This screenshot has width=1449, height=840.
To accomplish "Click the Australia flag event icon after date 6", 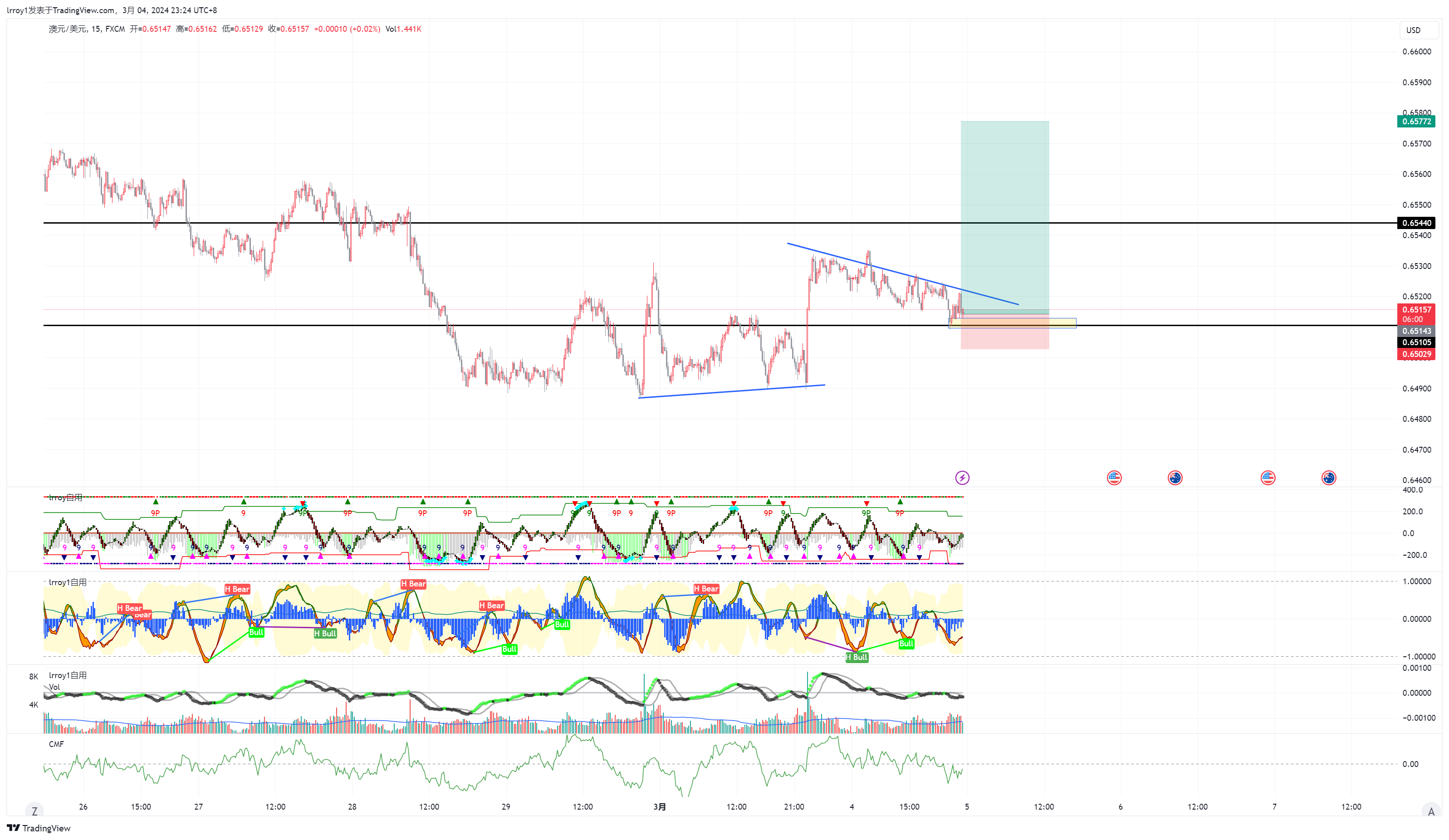I will pos(1175,478).
